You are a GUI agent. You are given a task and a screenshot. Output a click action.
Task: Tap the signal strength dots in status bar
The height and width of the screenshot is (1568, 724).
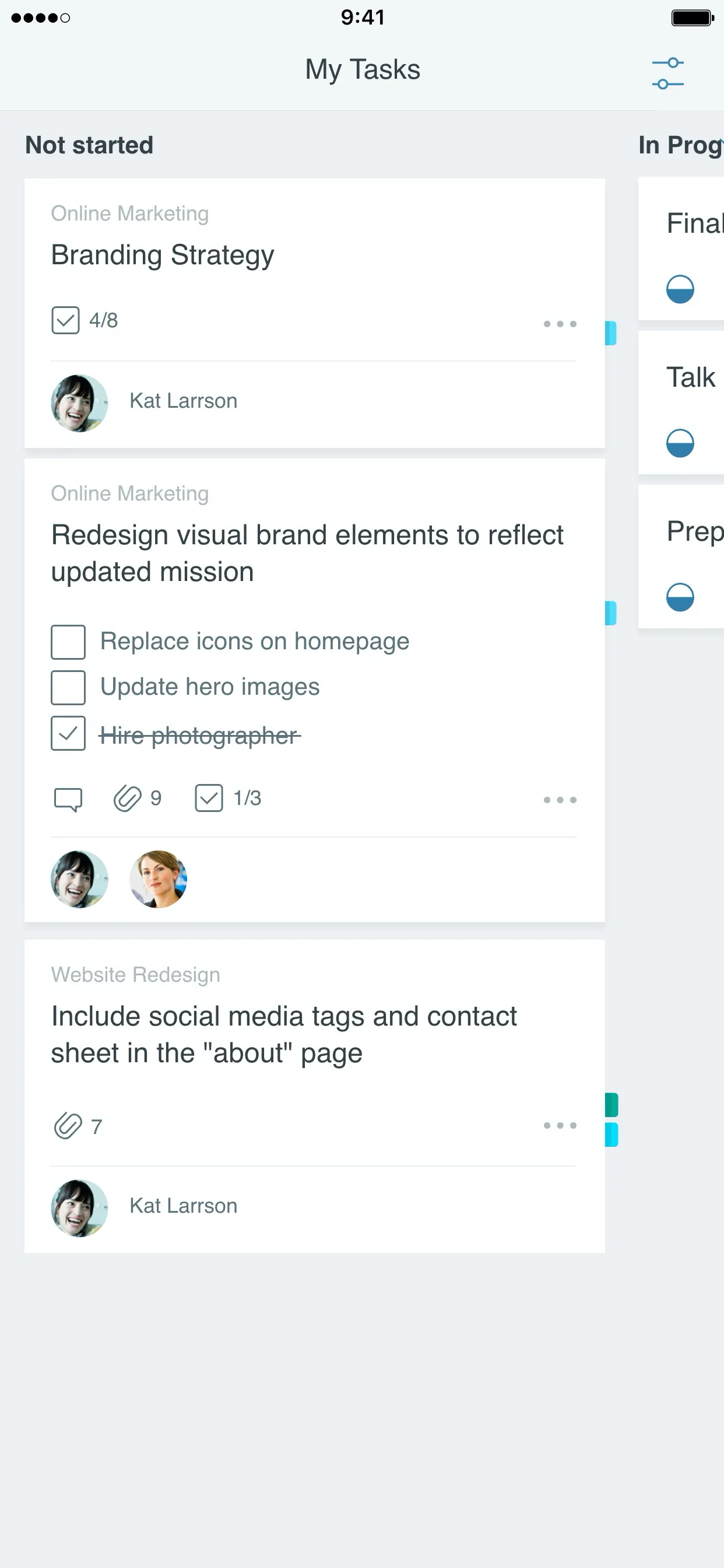tap(40, 17)
